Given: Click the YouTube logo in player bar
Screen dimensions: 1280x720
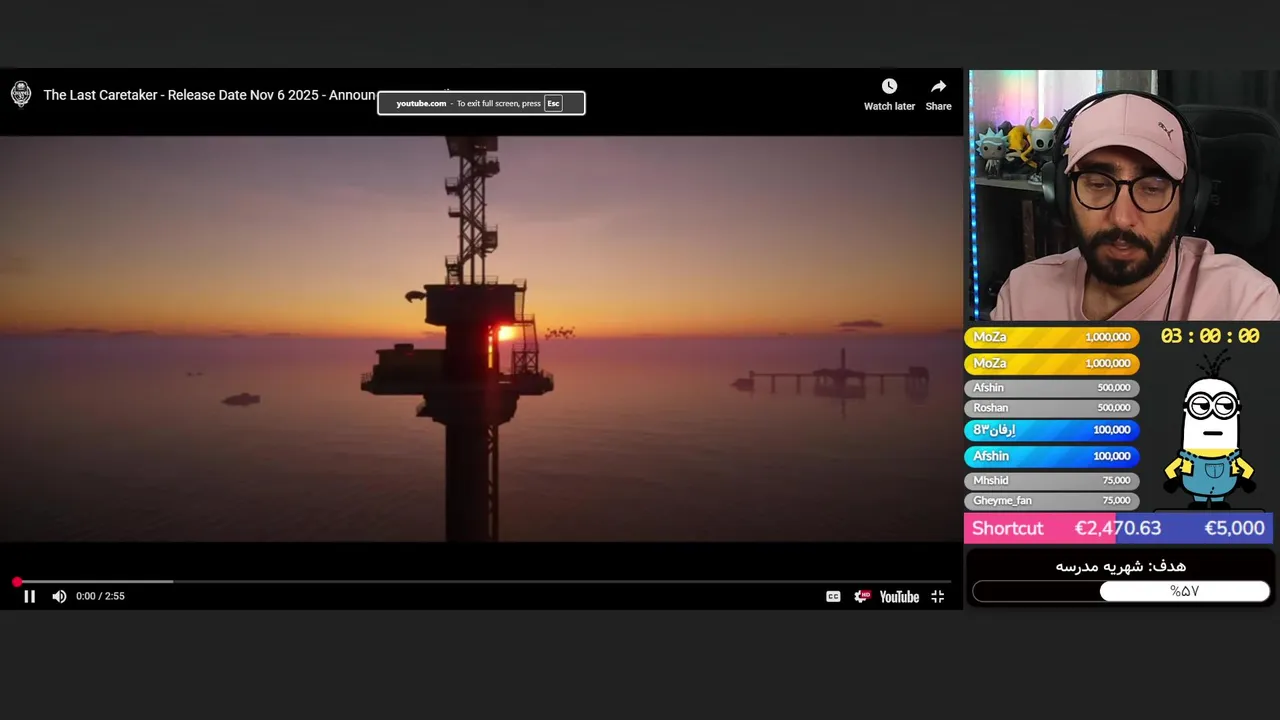Looking at the screenshot, I should [899, 596].
